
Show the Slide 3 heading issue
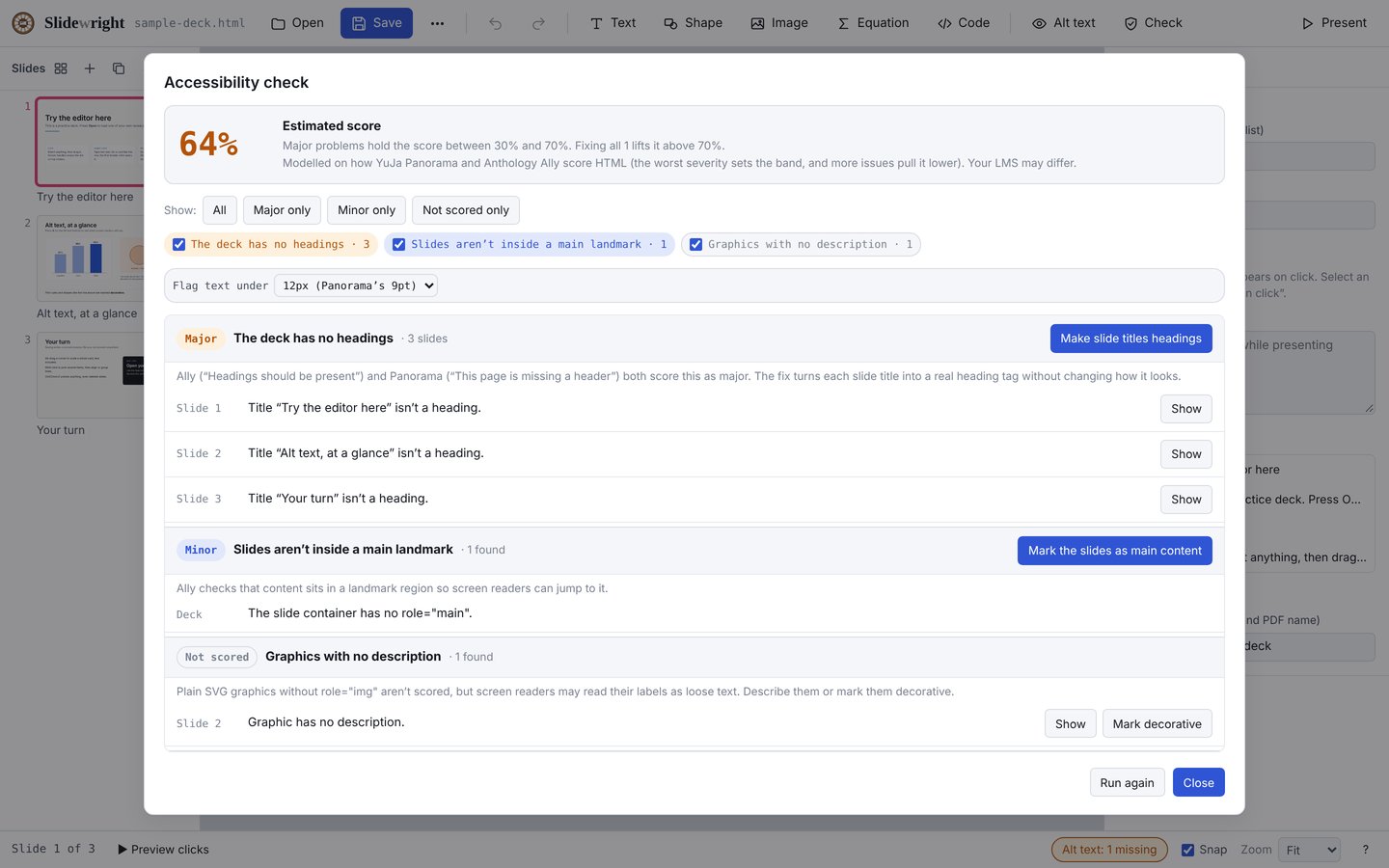coord(1186,500)
